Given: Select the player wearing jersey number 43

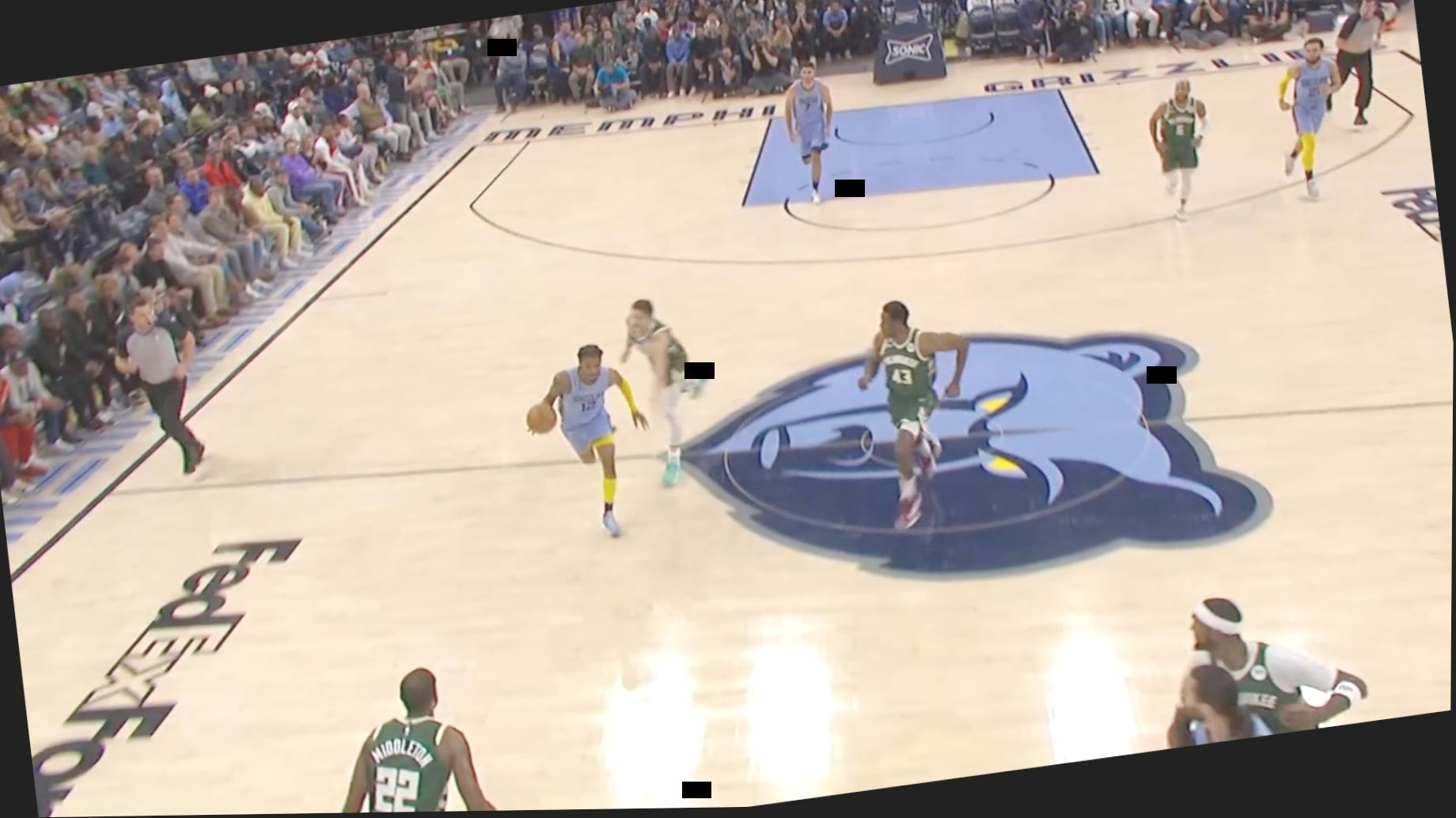Looking at the screenshot, I should click(x=906, y=396).
